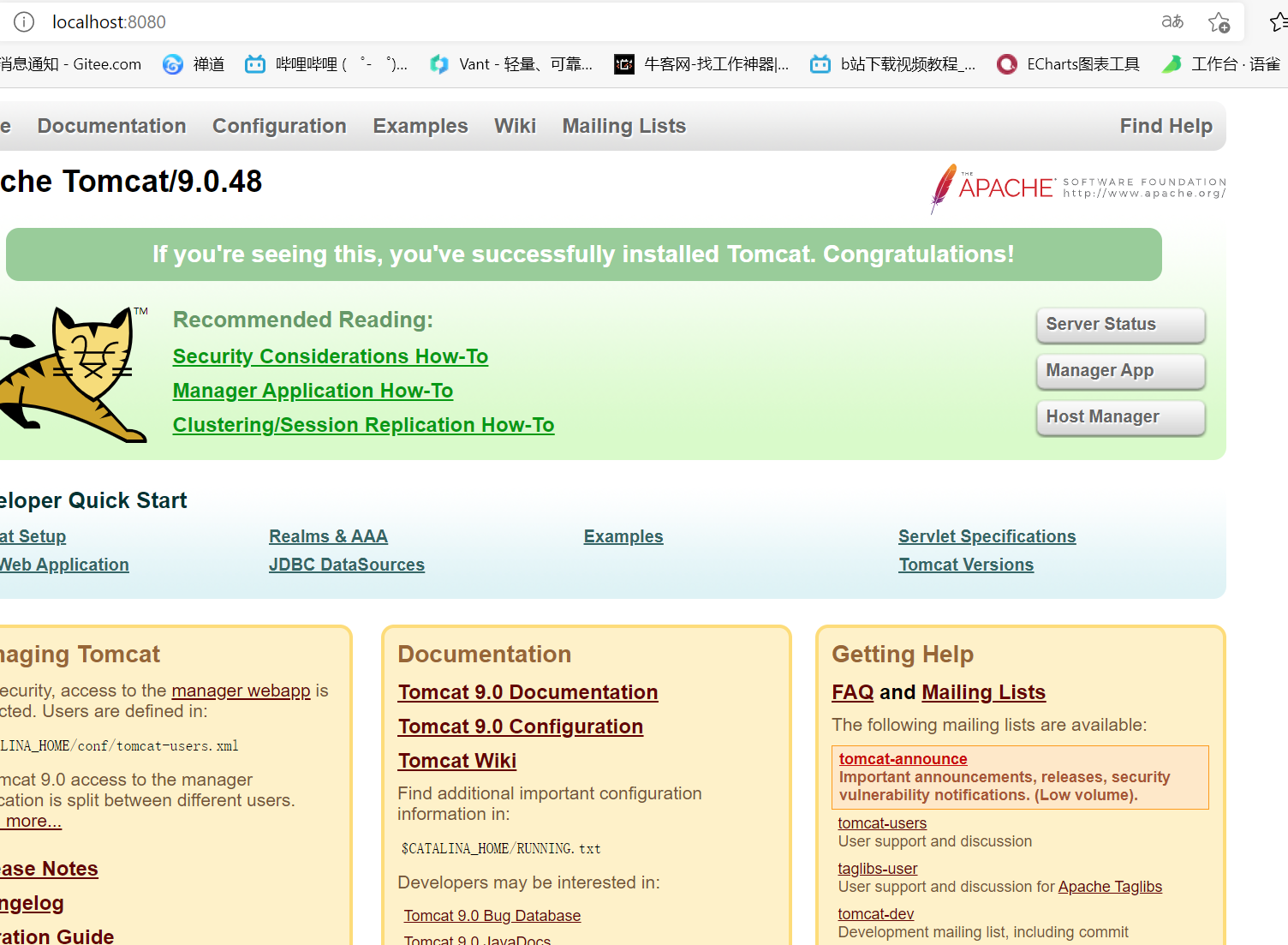Open Servlet Specifications link
1288x945 pixels.
coord(987,536)
